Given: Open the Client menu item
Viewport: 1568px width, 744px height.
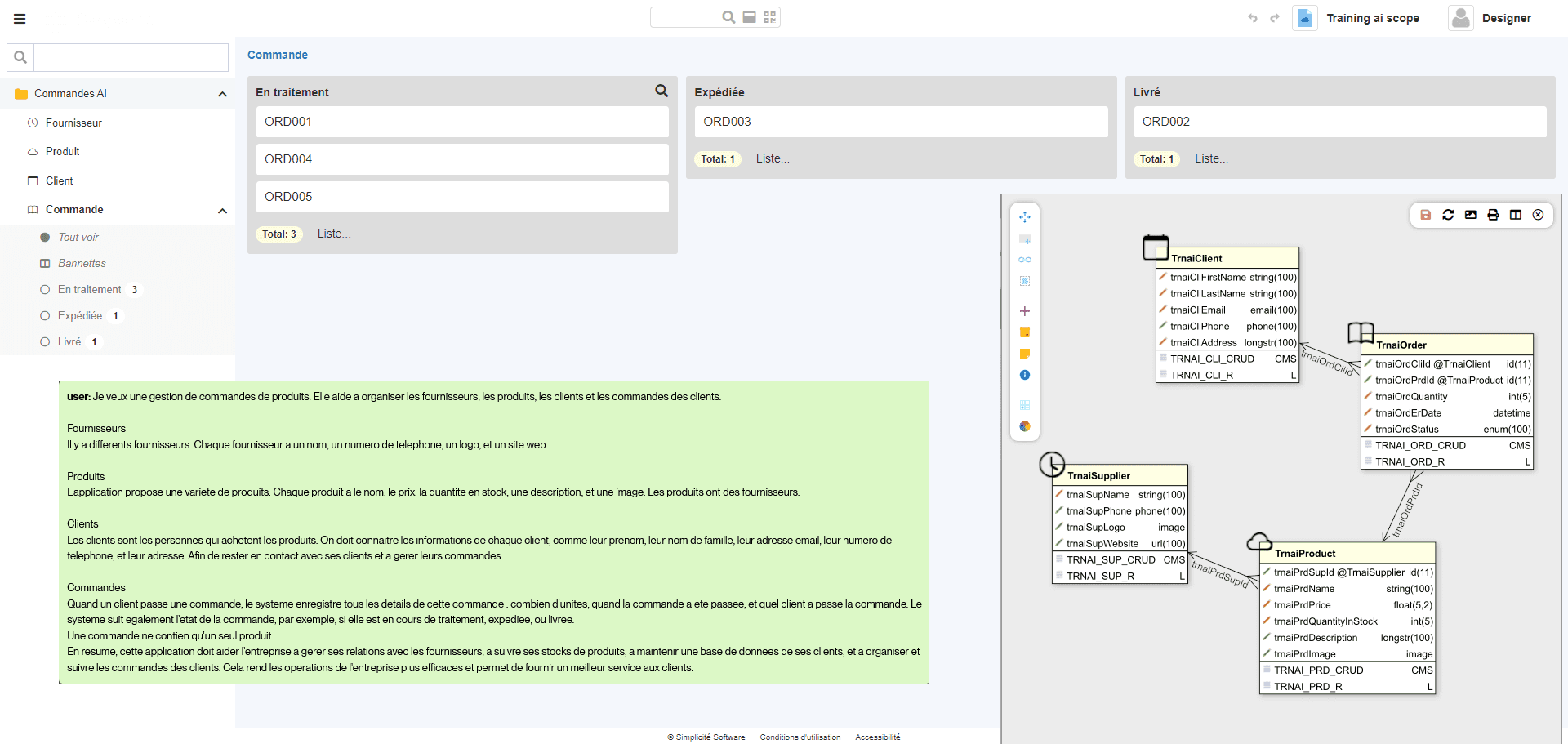Looking at the screenshot, I should coord(59,180).
